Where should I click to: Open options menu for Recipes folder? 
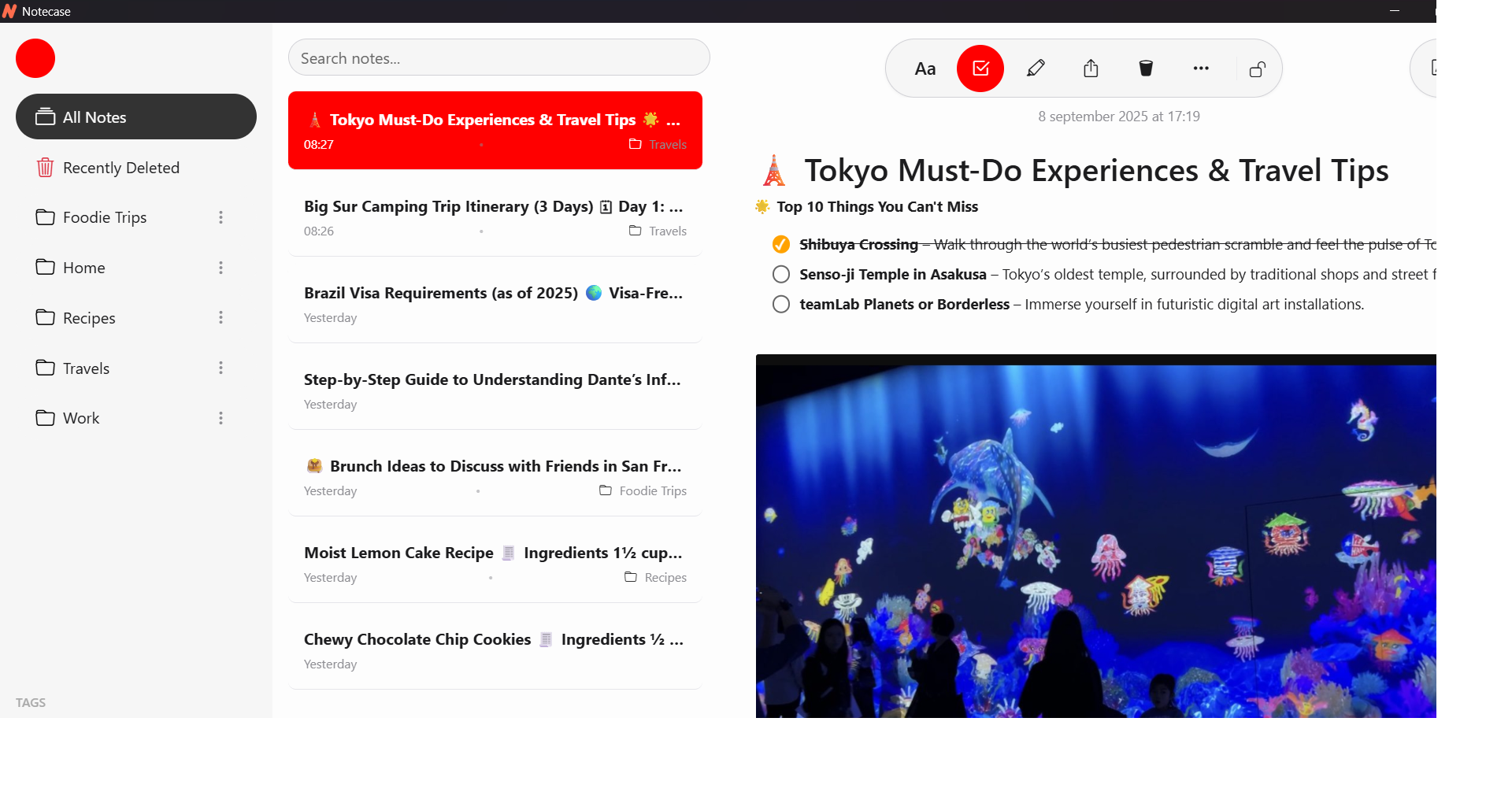click(221, 317)
